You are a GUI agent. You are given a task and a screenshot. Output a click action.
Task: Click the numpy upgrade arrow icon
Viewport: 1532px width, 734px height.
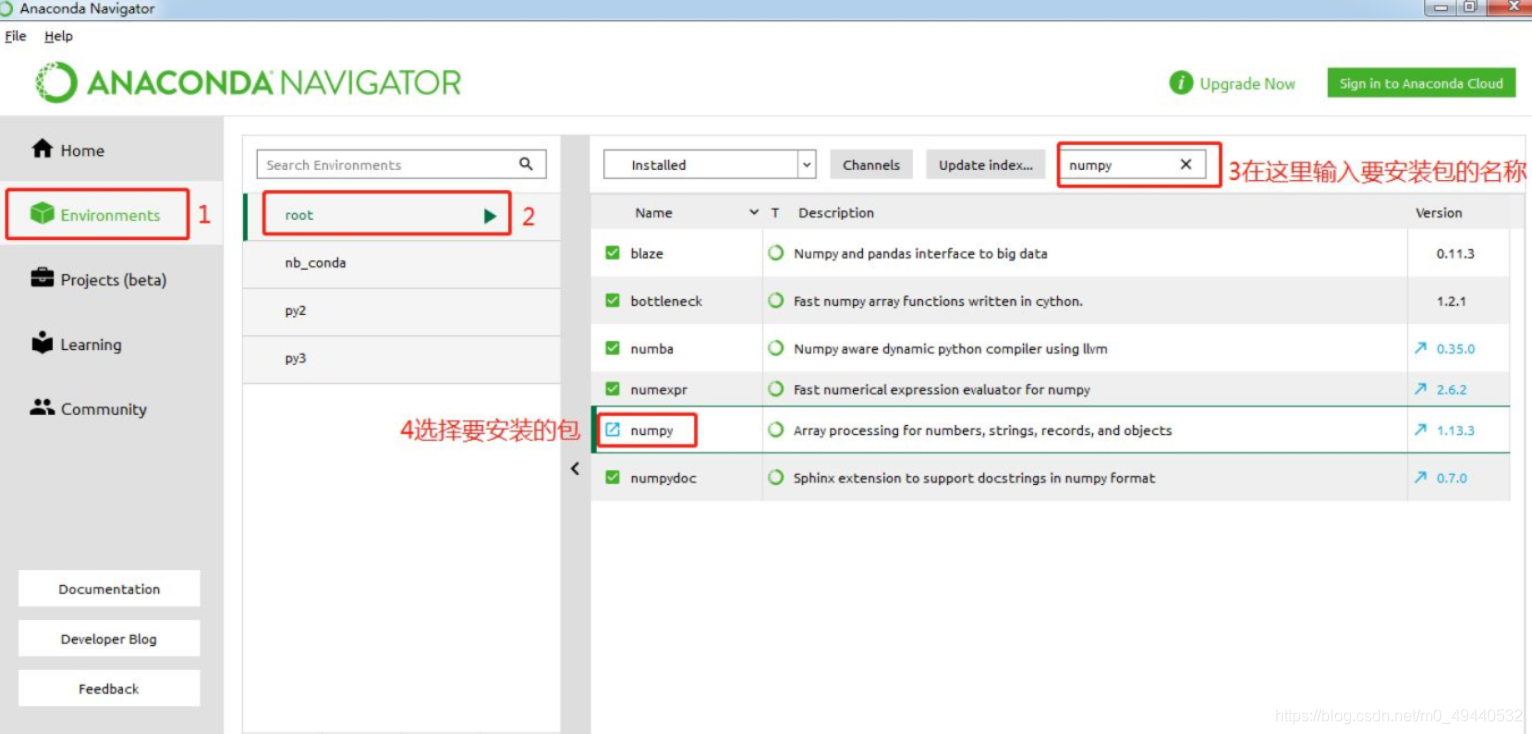coord(1420,430)
